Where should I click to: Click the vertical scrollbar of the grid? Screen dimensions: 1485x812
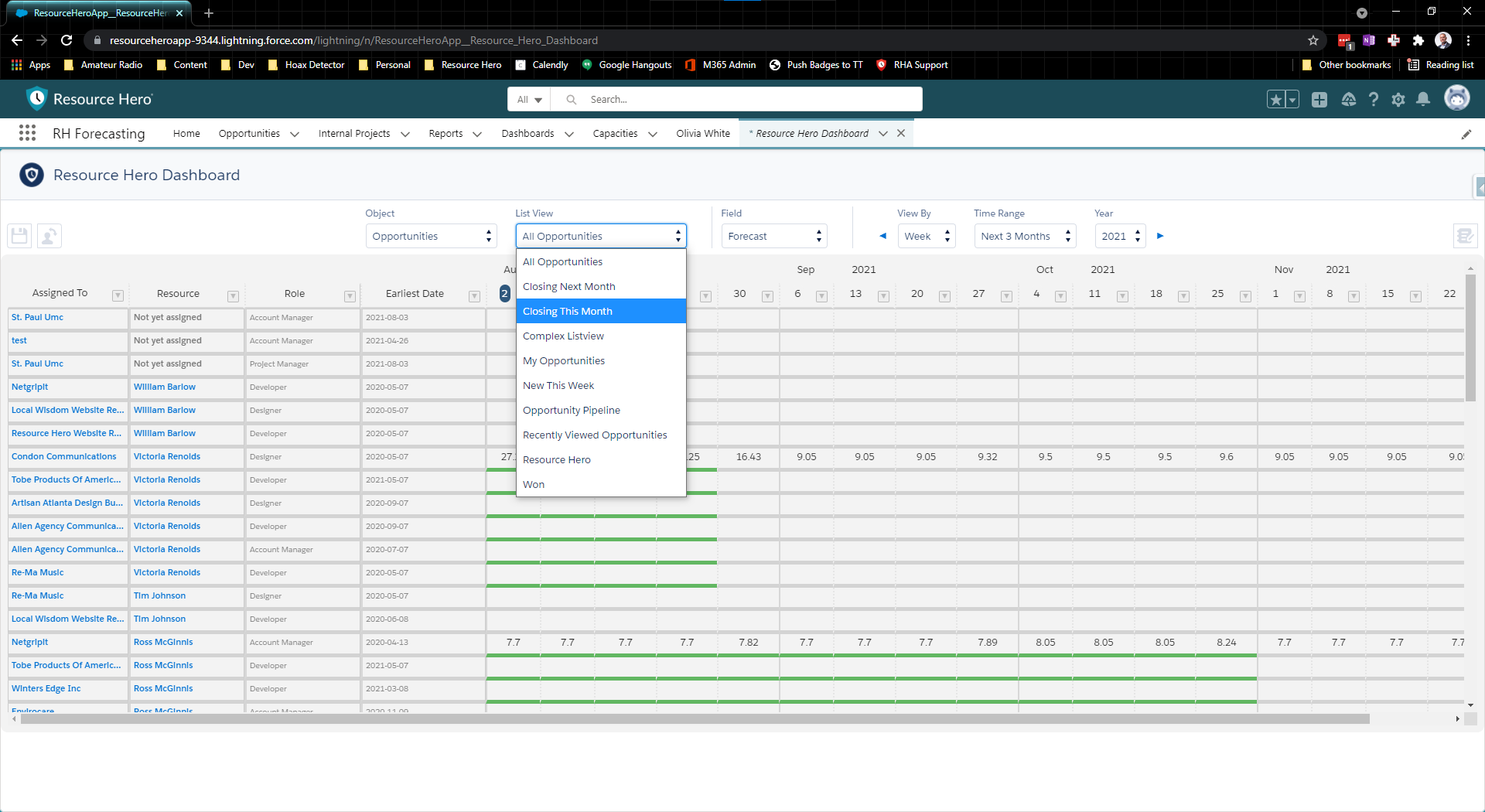tap(1470, 338)
